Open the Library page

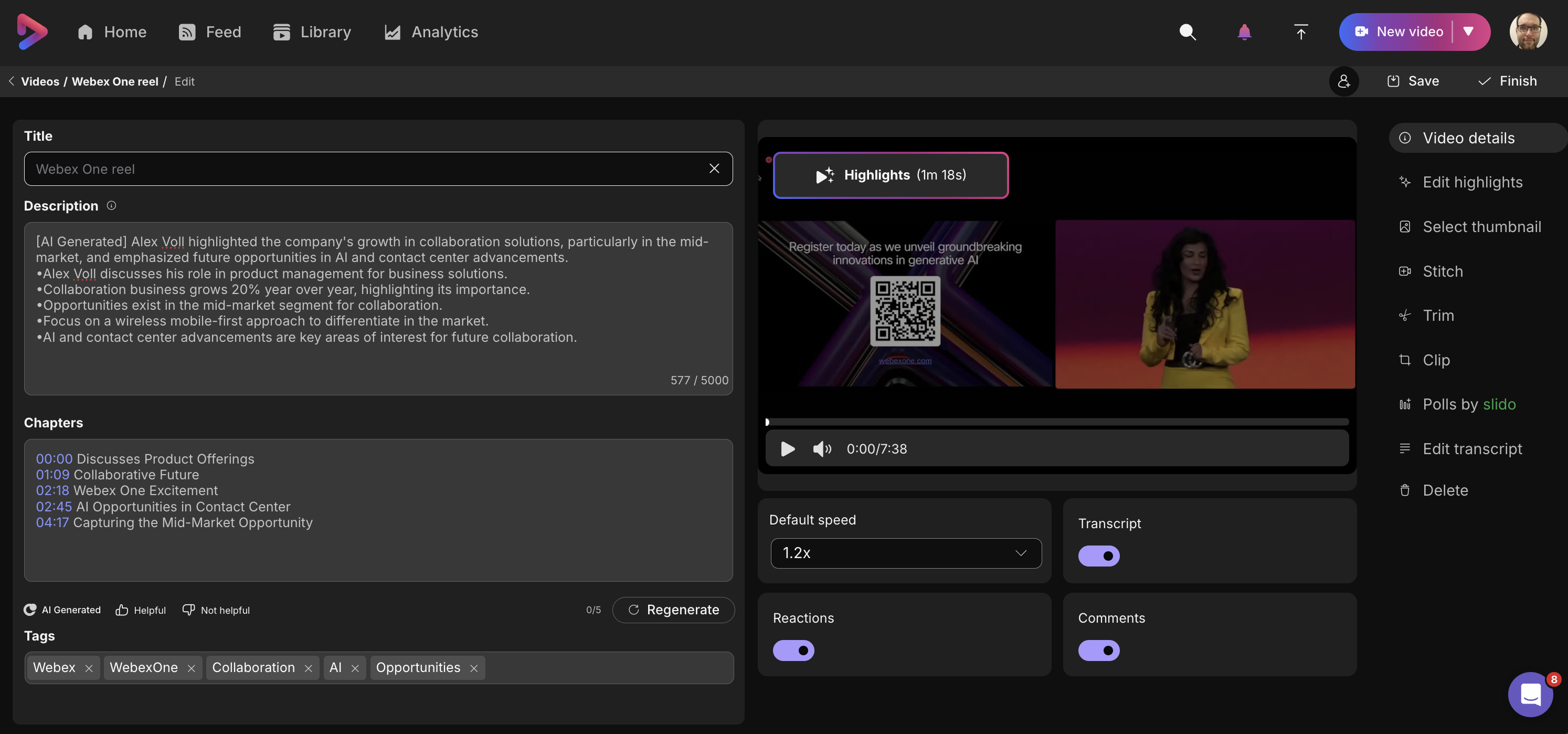point(312,32)
